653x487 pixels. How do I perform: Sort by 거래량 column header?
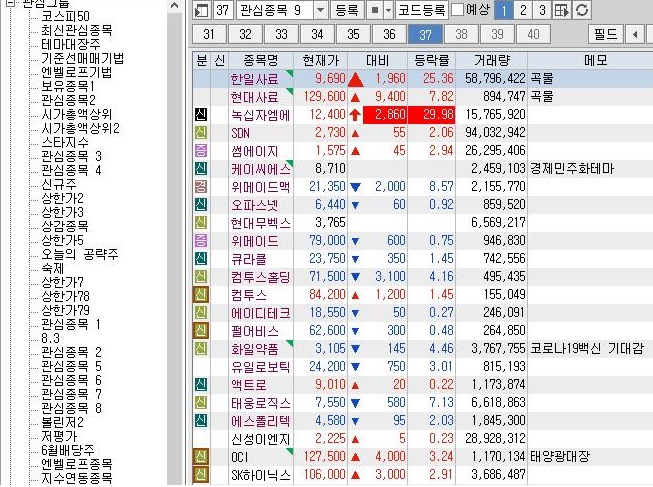[492, 61]
